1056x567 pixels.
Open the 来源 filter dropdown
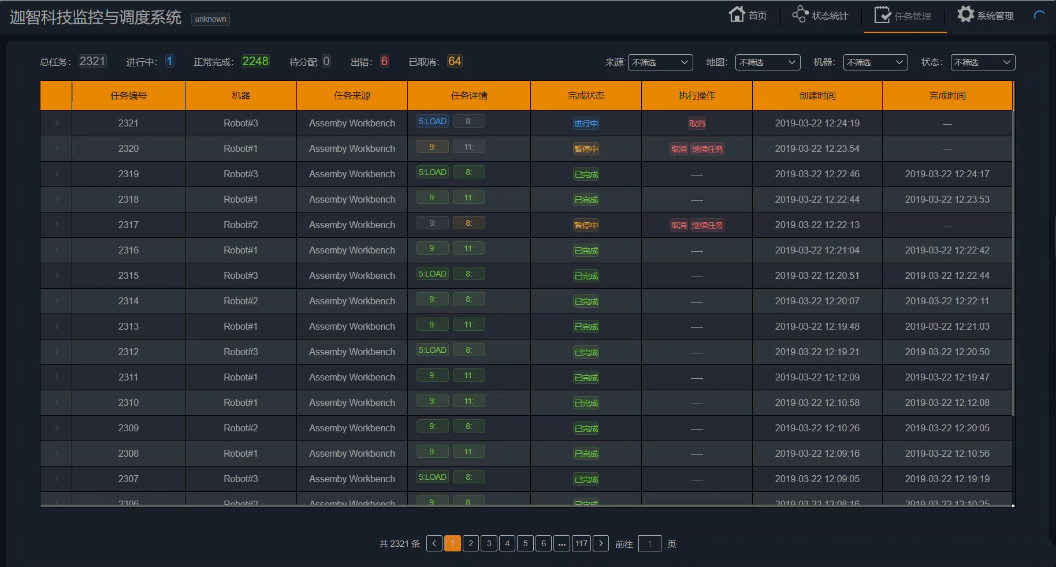[660, 62]
